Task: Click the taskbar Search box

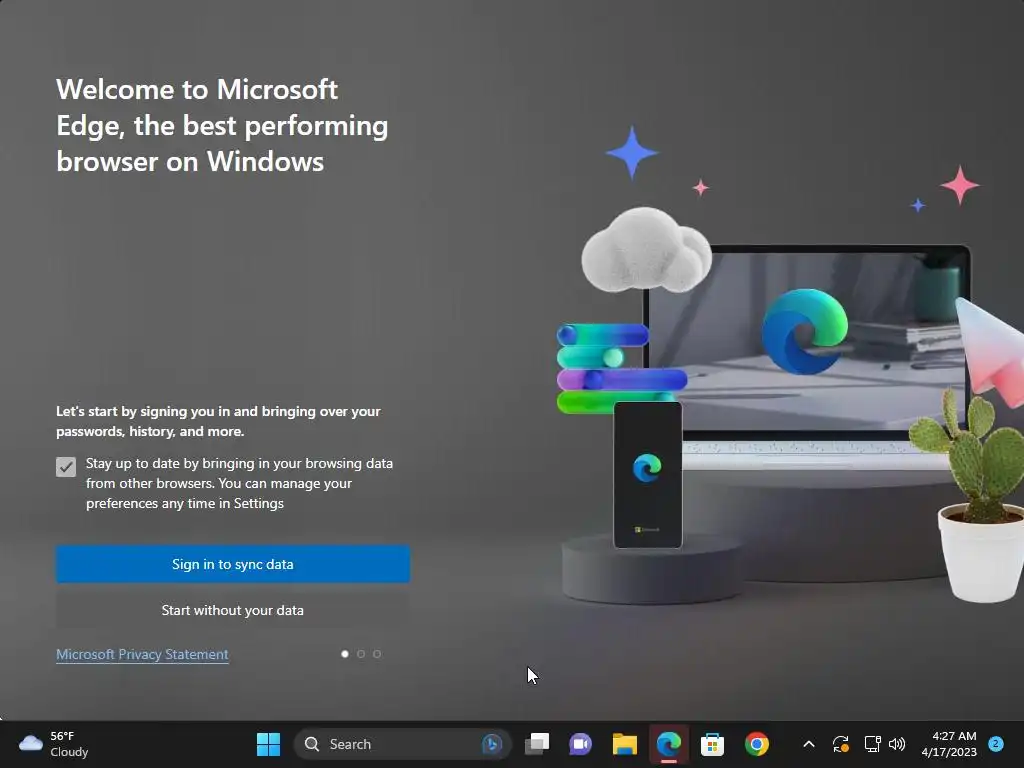Action: coord(402,744)
